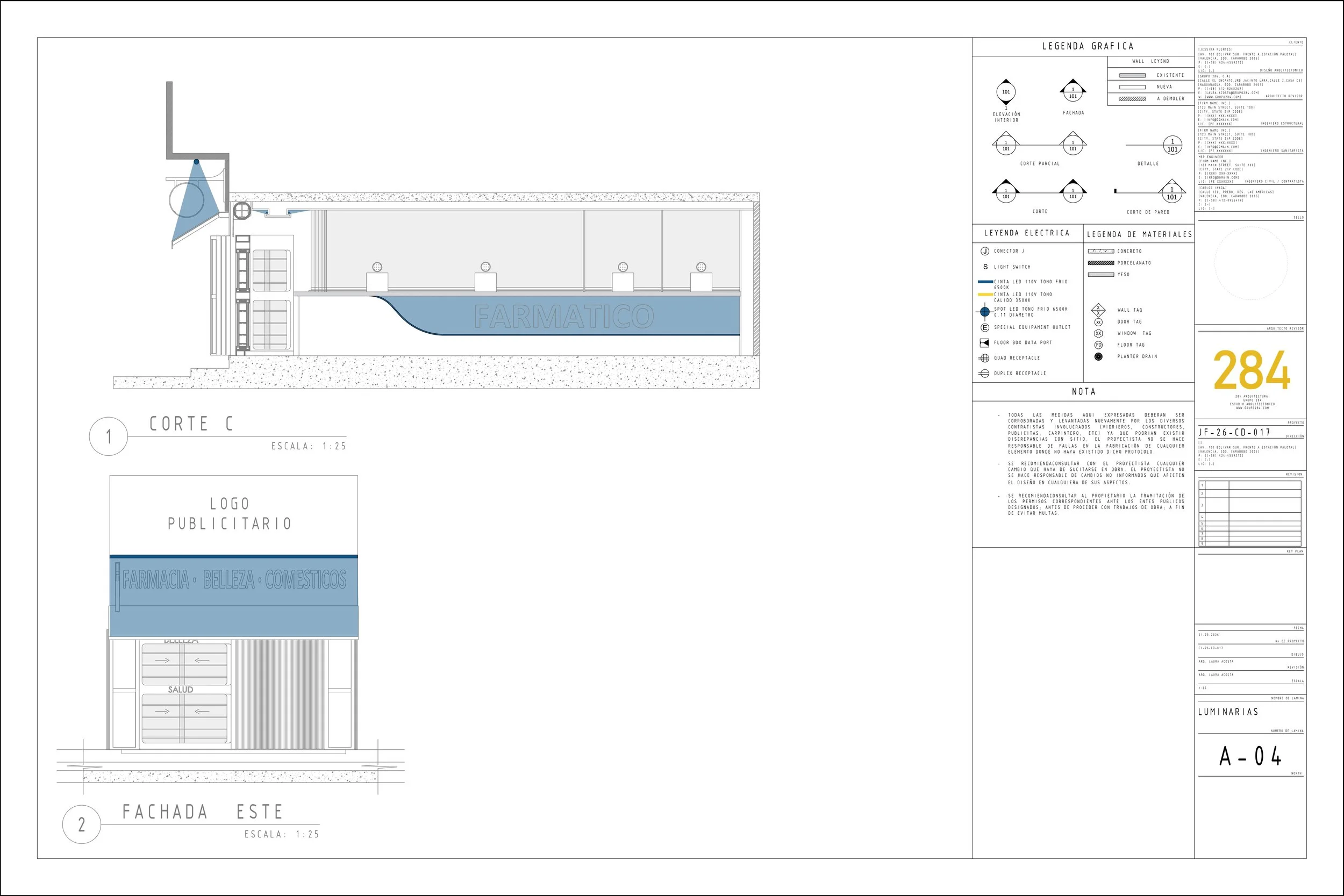
Task: Click the Detalle callout circle symbol
Action: point(1173,145)
